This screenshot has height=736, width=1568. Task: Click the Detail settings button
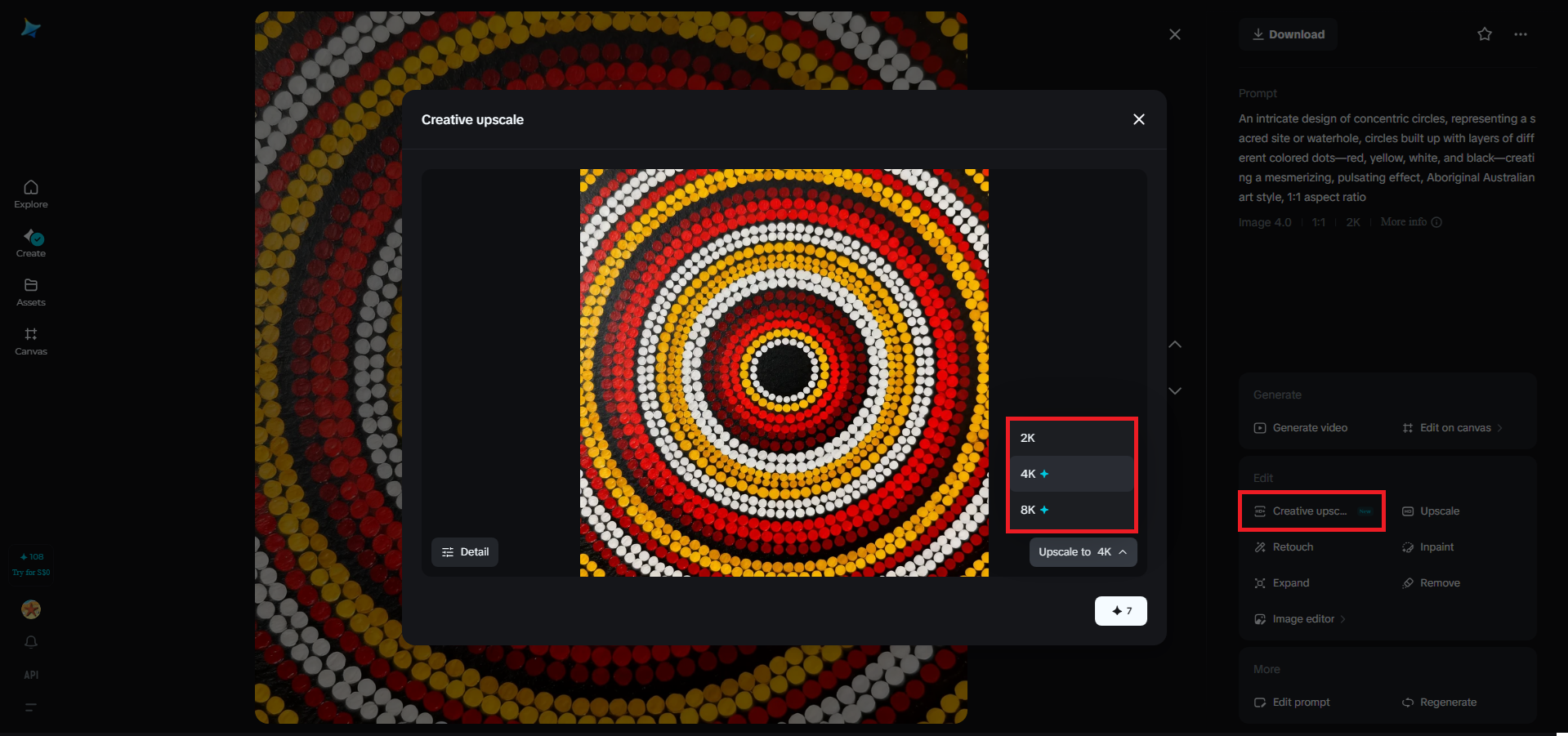click(465, 552)
